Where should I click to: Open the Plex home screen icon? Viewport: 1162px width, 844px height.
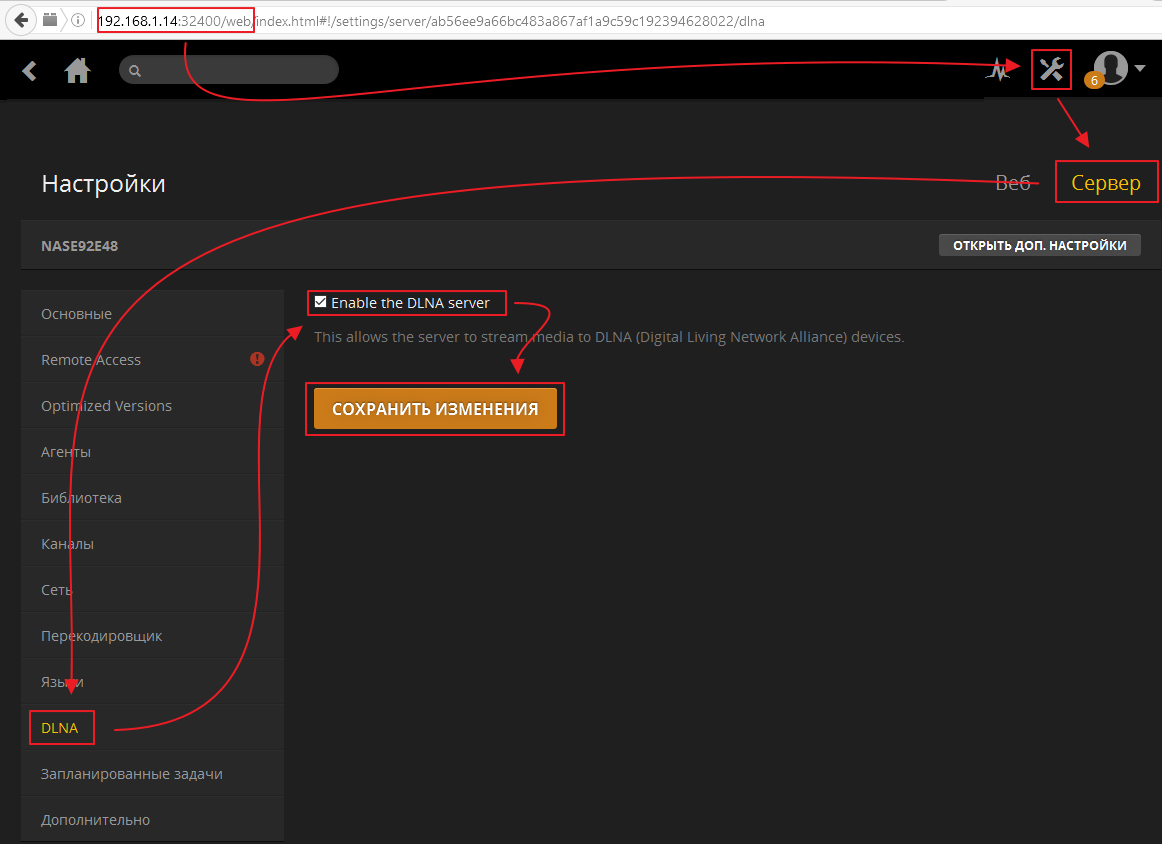coord(77,70)
